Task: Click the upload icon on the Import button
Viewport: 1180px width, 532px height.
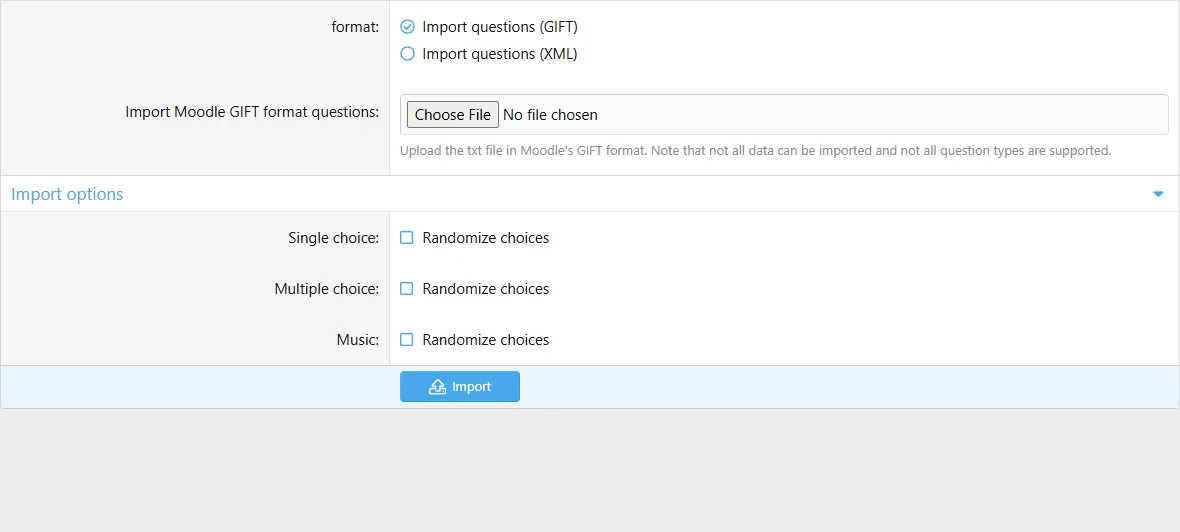Action: 437,387
